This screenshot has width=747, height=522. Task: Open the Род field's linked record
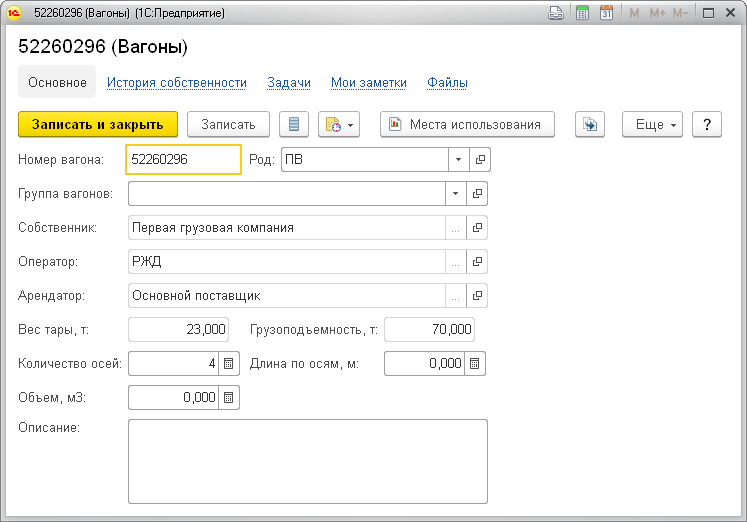[x=479, y=159]
